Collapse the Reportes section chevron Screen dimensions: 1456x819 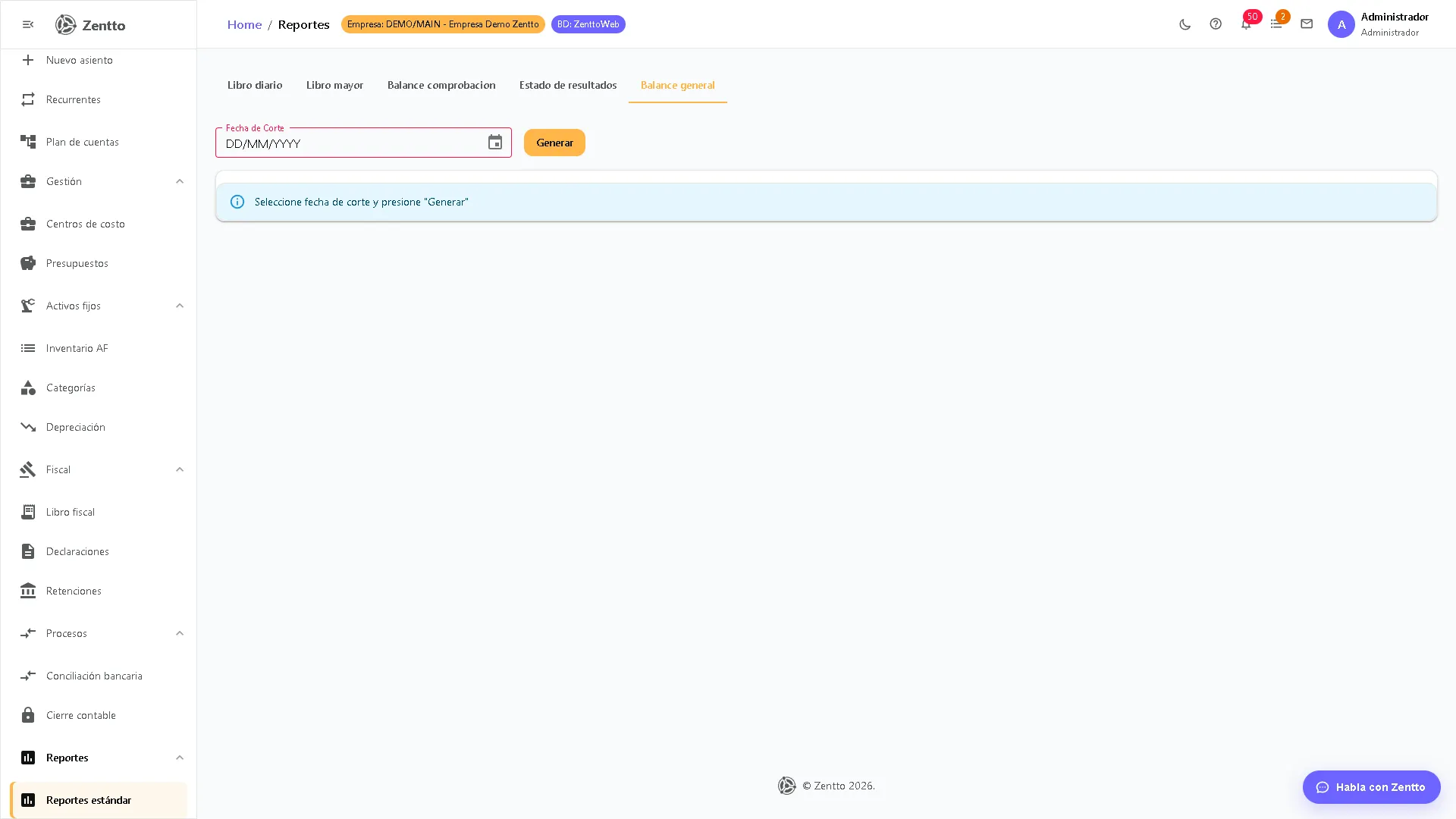click(180, 758)
